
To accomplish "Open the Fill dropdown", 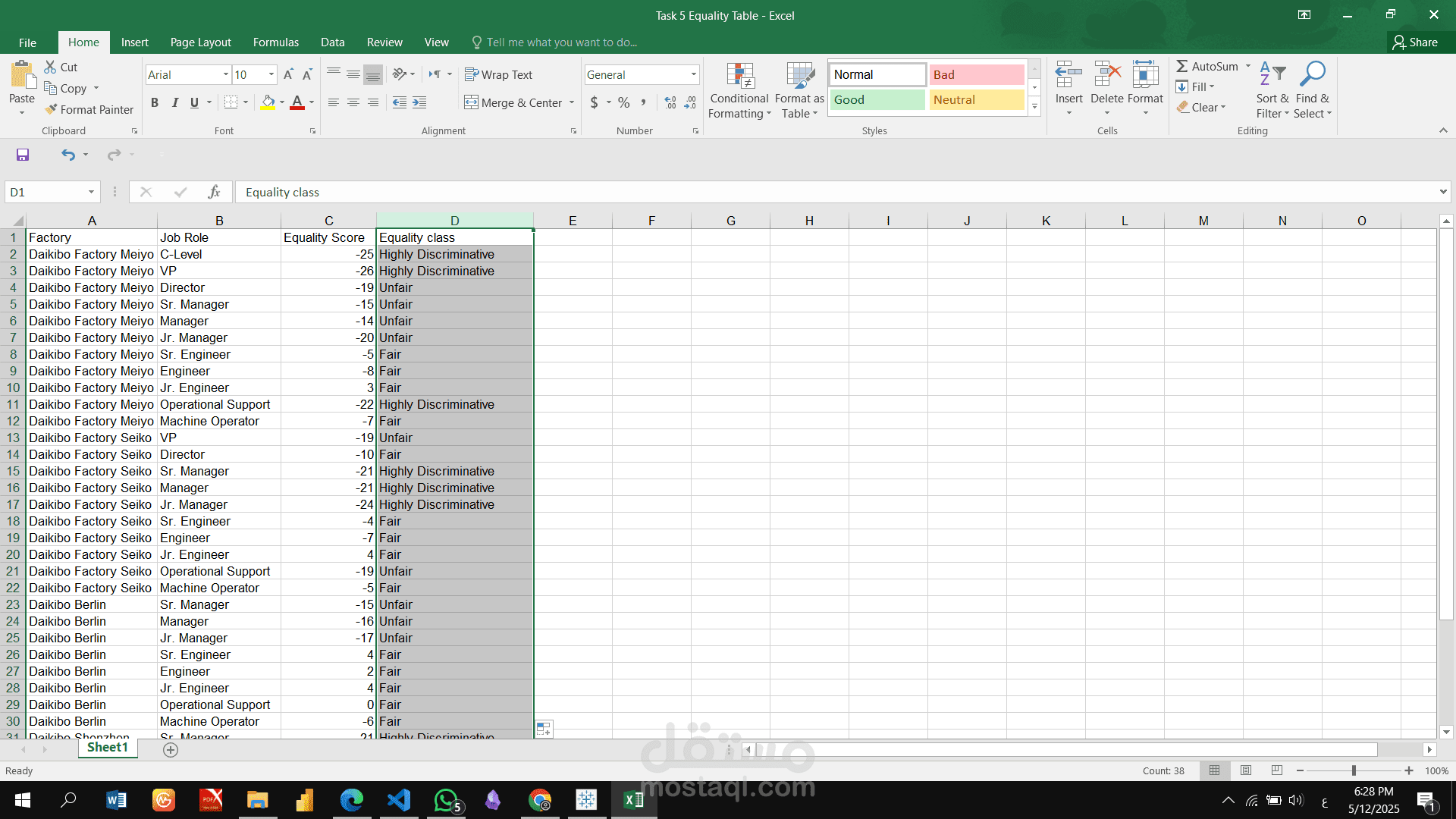I will (1196, 86).
